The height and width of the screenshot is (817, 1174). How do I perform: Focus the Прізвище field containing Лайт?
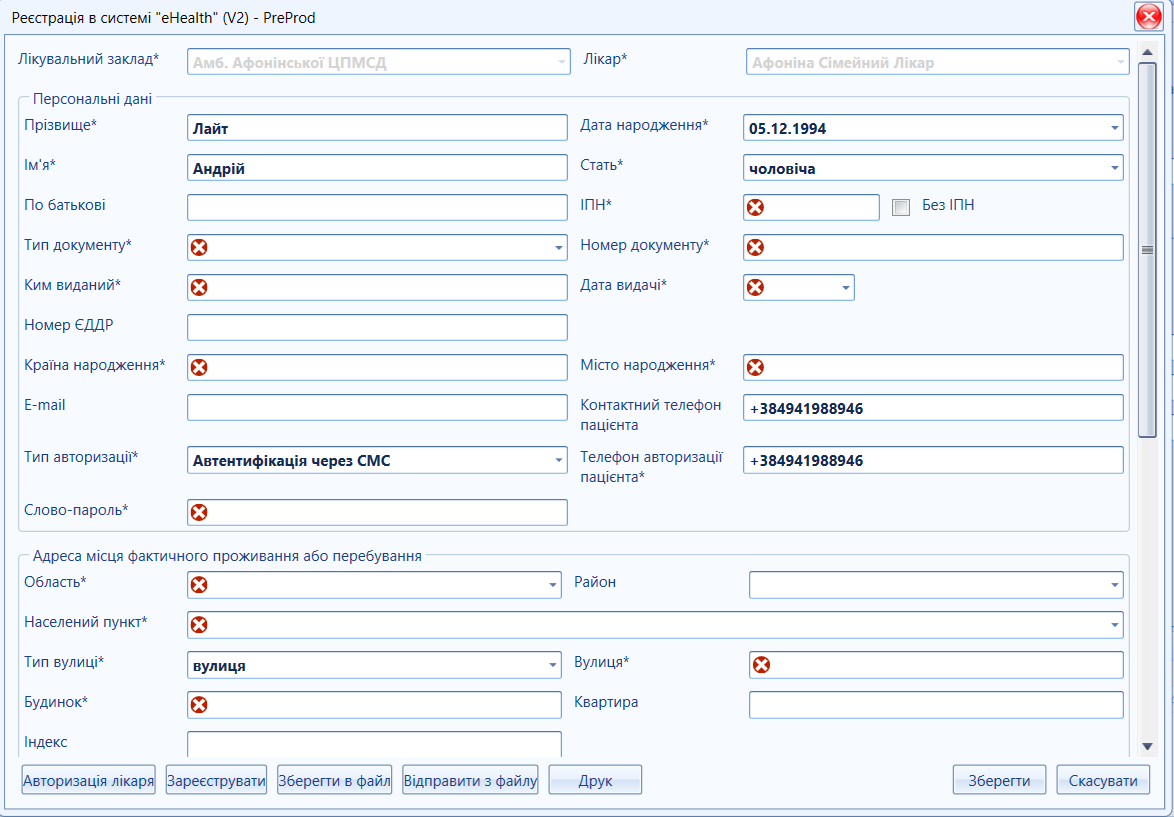377,128
